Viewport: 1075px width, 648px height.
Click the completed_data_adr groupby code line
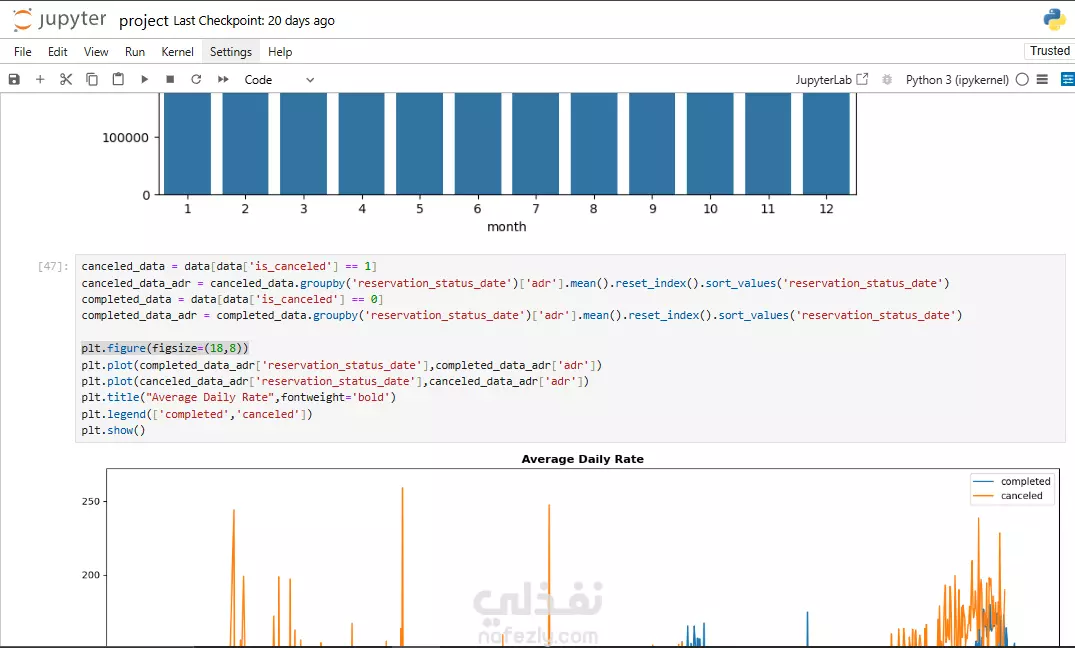pyautogui.click(x=522, y=315)
